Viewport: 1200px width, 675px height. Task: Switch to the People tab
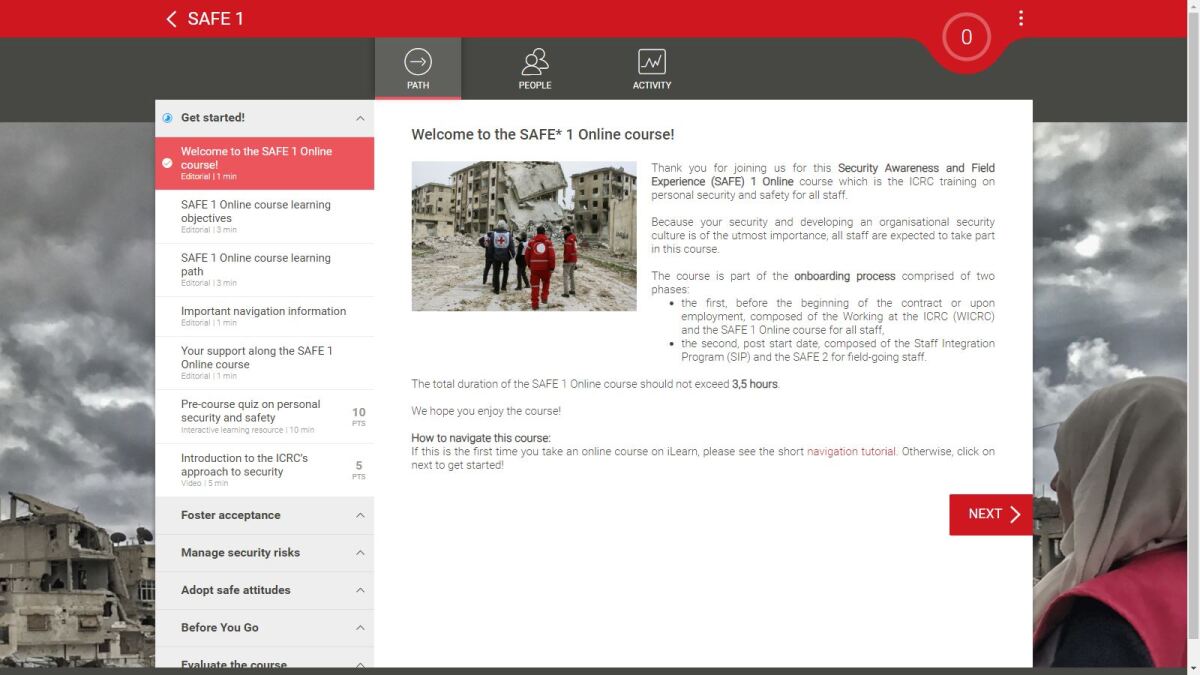[535, 69]
